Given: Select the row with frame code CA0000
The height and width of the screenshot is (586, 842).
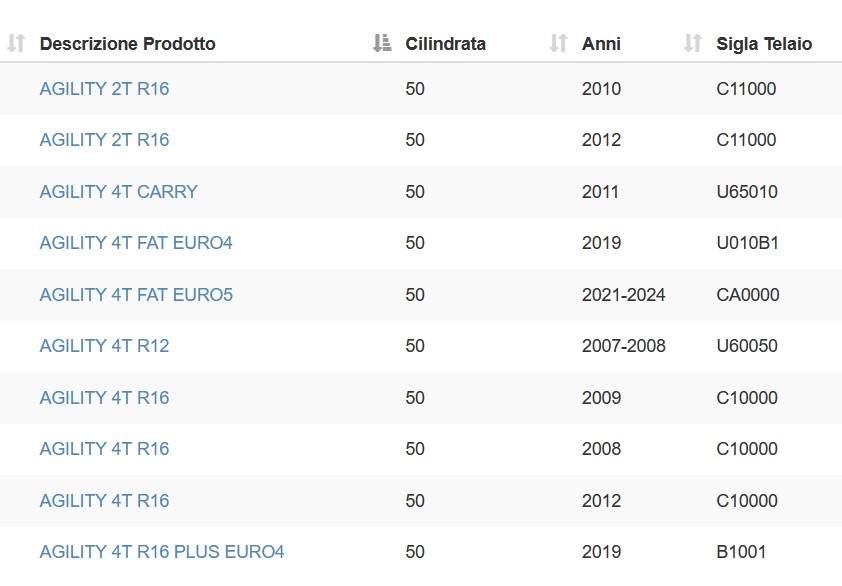Looking at the screenshot, I should 421,295.
